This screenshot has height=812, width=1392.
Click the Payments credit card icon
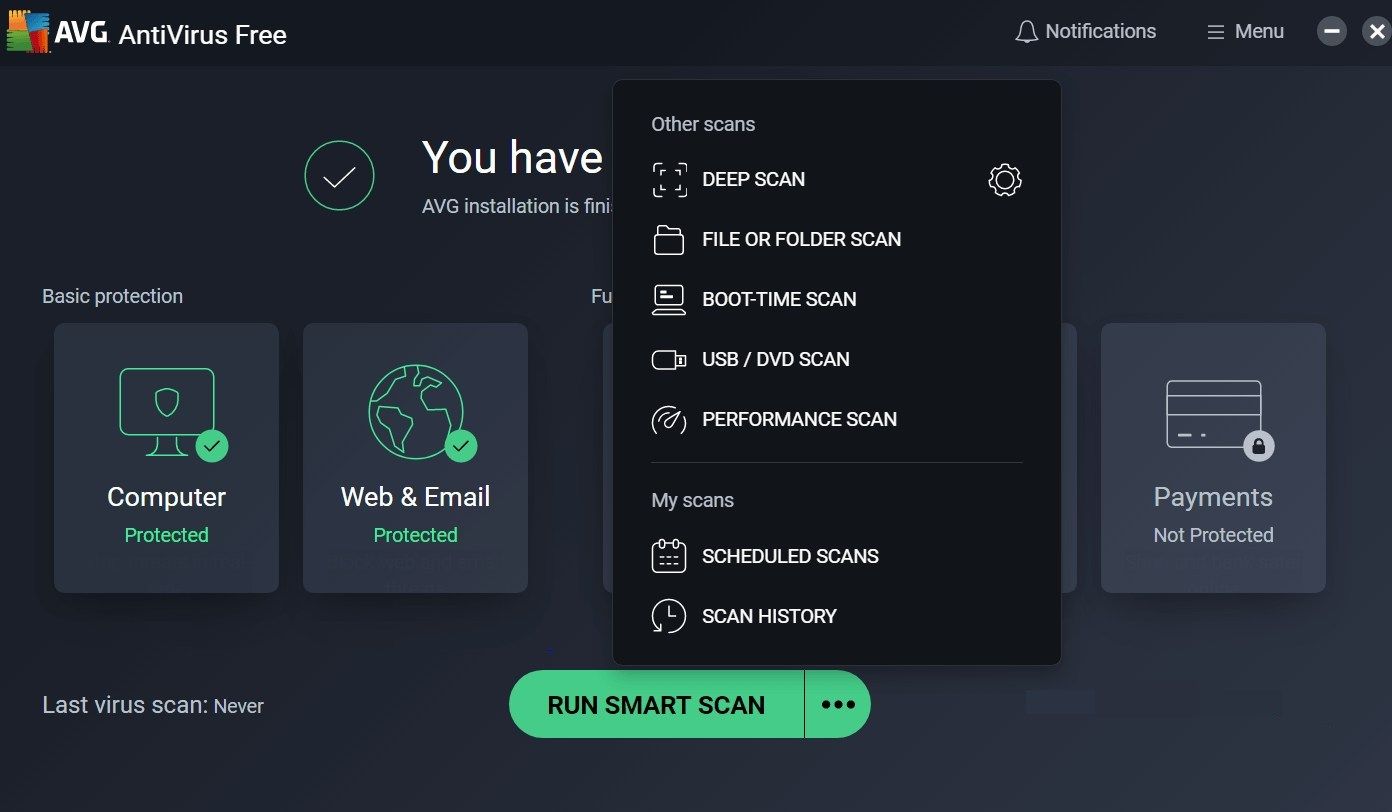coord(1214,414)
